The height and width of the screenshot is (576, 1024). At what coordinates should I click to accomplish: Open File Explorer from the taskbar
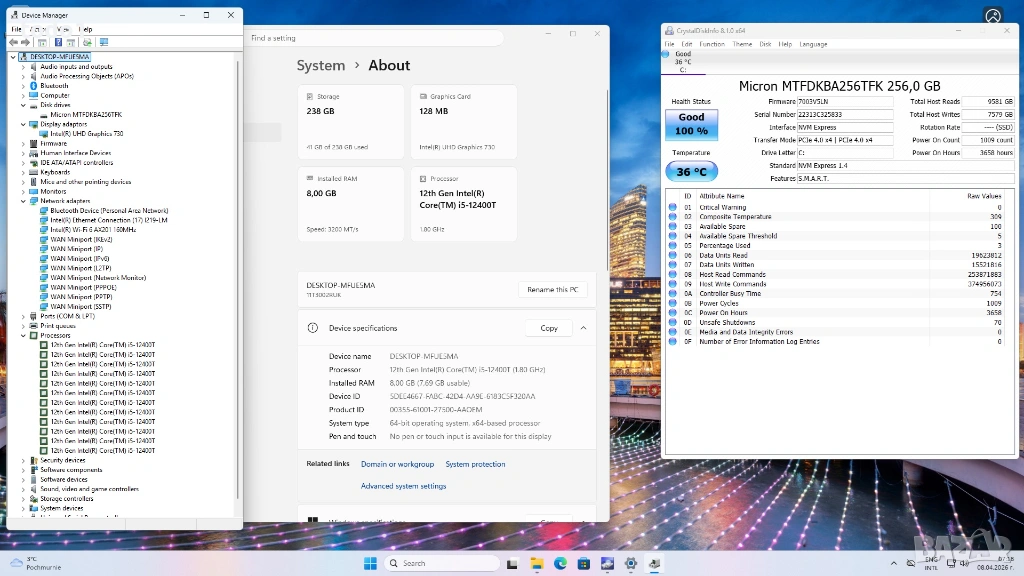(538, 564)
